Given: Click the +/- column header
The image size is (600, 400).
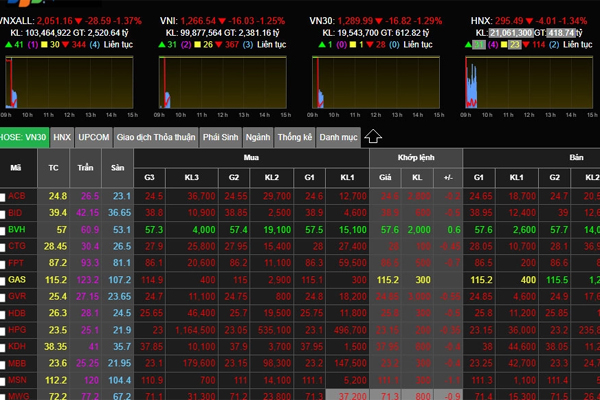Looking at the screenshot, I should pos(448,178).
